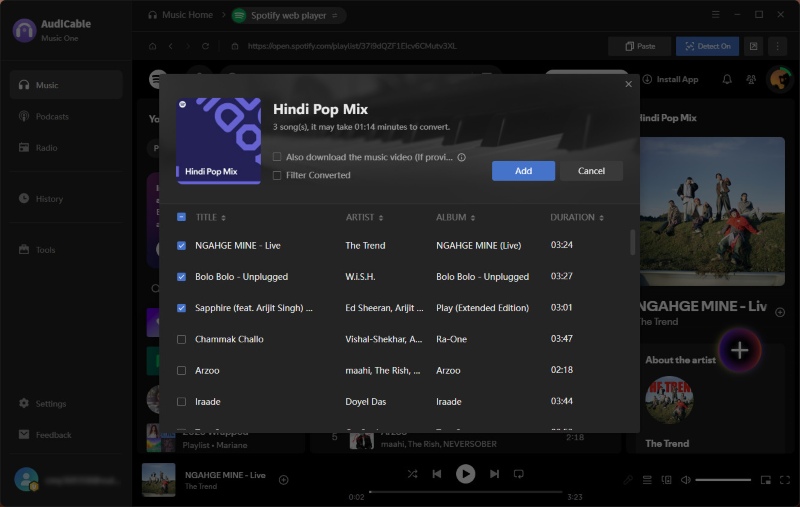The width and height of the screenshot is (800, 507).
Task: Uncheck Bolo Bolo - Unplugged song
Action: click(x=181, y=276)
